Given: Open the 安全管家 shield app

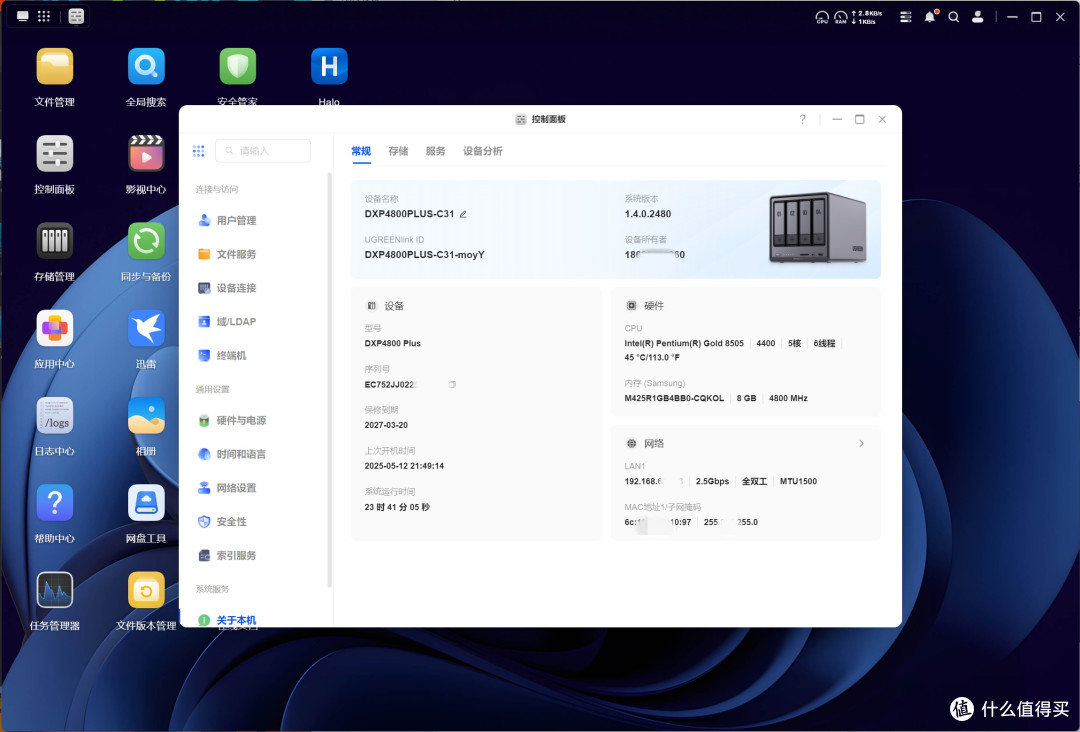Looking at the screenshot, I should pos(238,67).
